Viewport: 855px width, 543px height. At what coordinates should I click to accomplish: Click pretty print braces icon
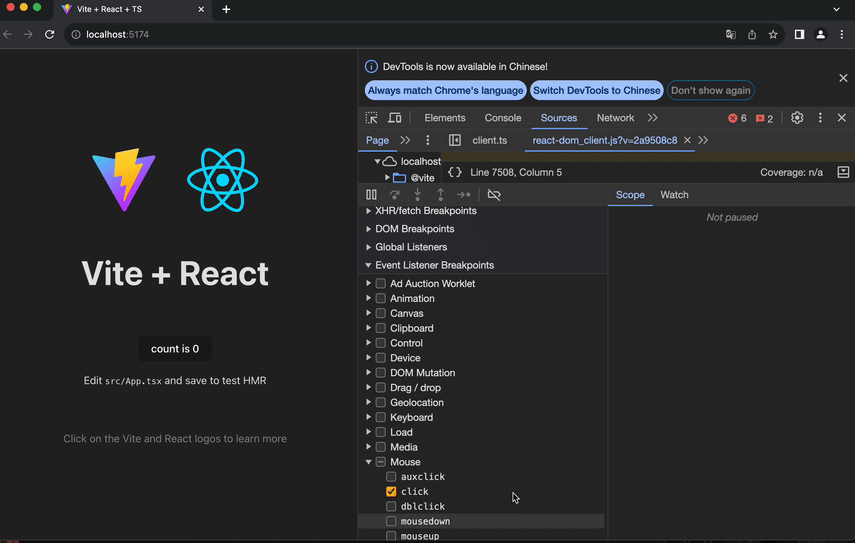[x=455, y=172]
